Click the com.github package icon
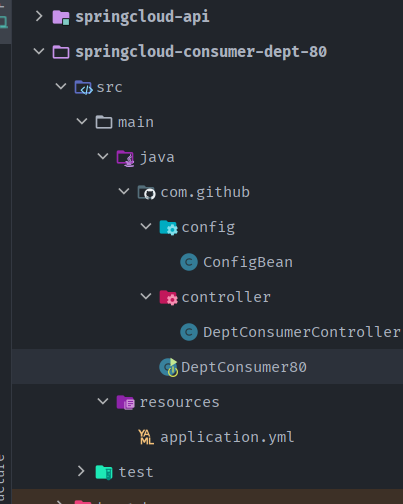This screenshot has height=504, width=403. point(146,193)
